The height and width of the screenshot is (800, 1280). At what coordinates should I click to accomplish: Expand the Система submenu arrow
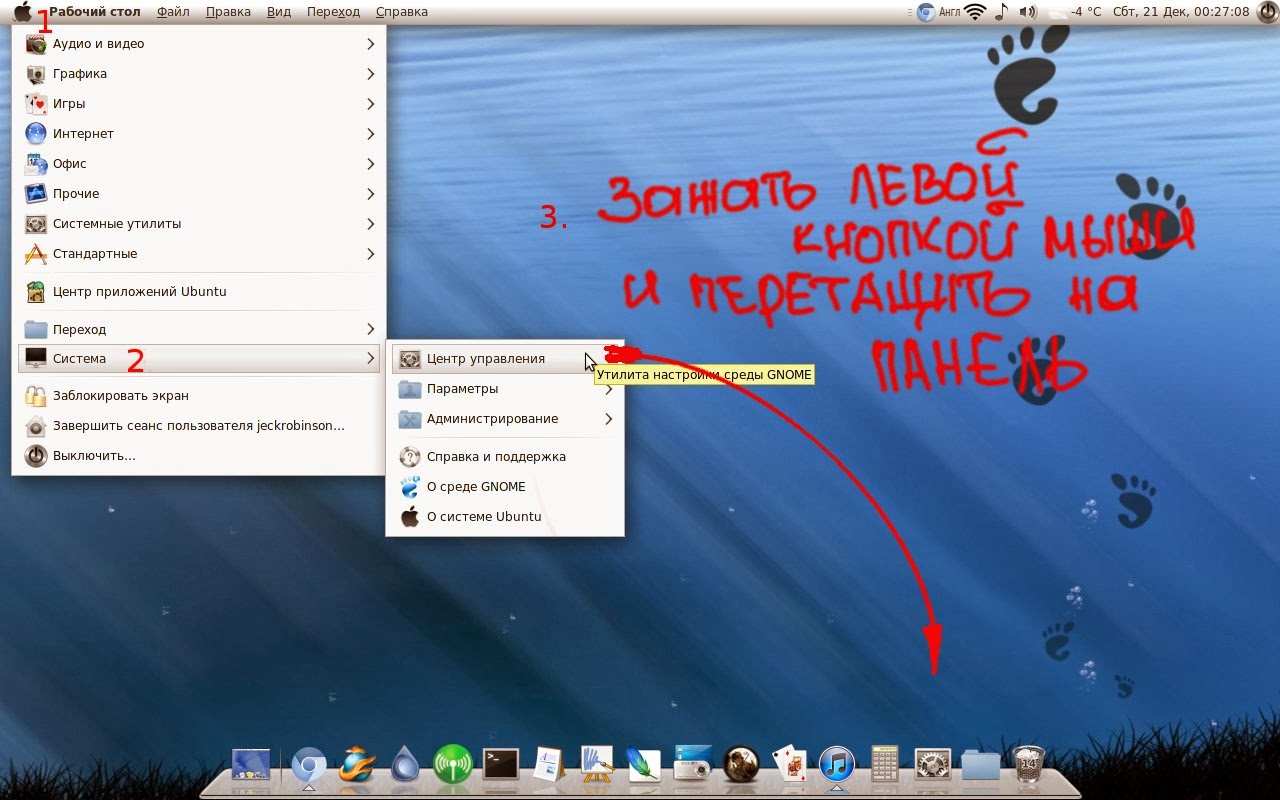click(370, 358)
